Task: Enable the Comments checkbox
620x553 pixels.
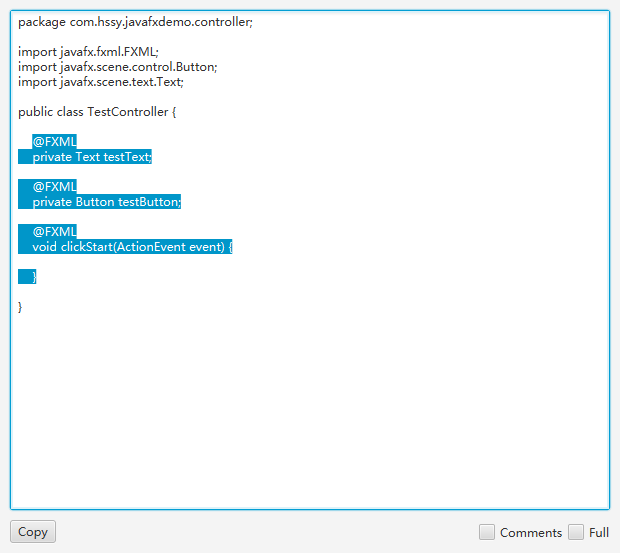Action: click(487, 532)
